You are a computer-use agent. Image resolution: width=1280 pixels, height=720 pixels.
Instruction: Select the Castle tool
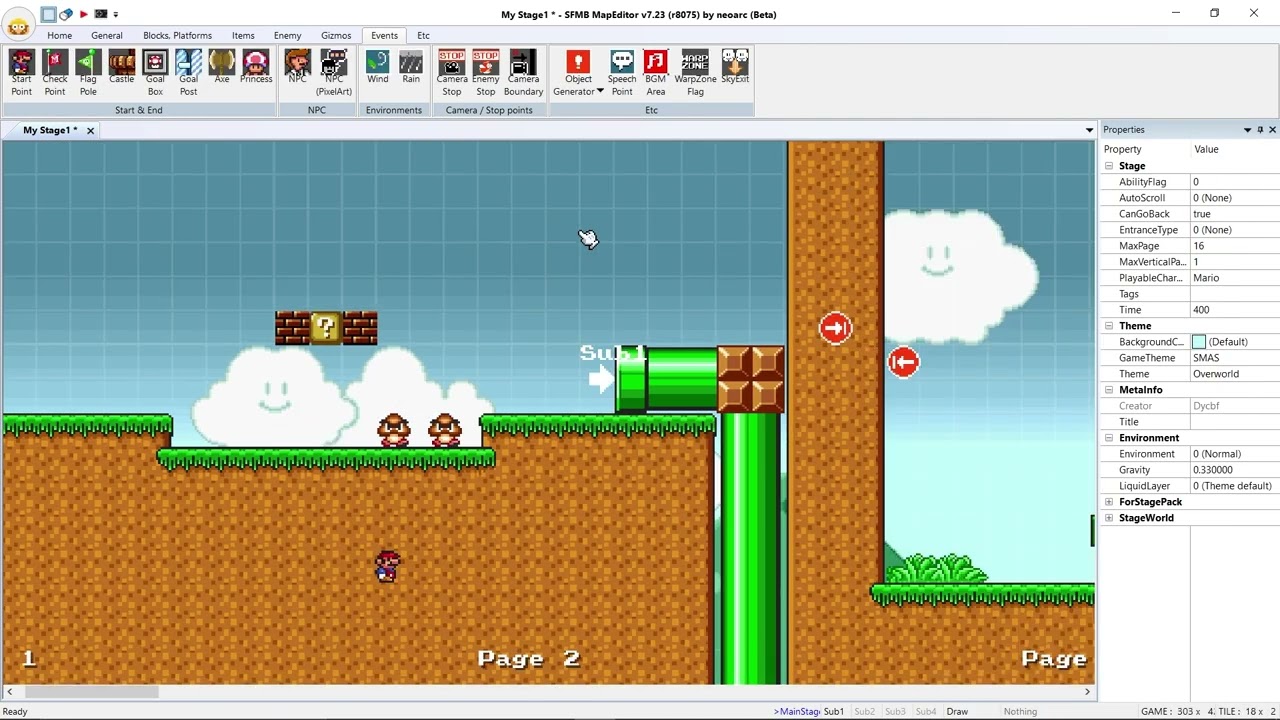(121, 67)
